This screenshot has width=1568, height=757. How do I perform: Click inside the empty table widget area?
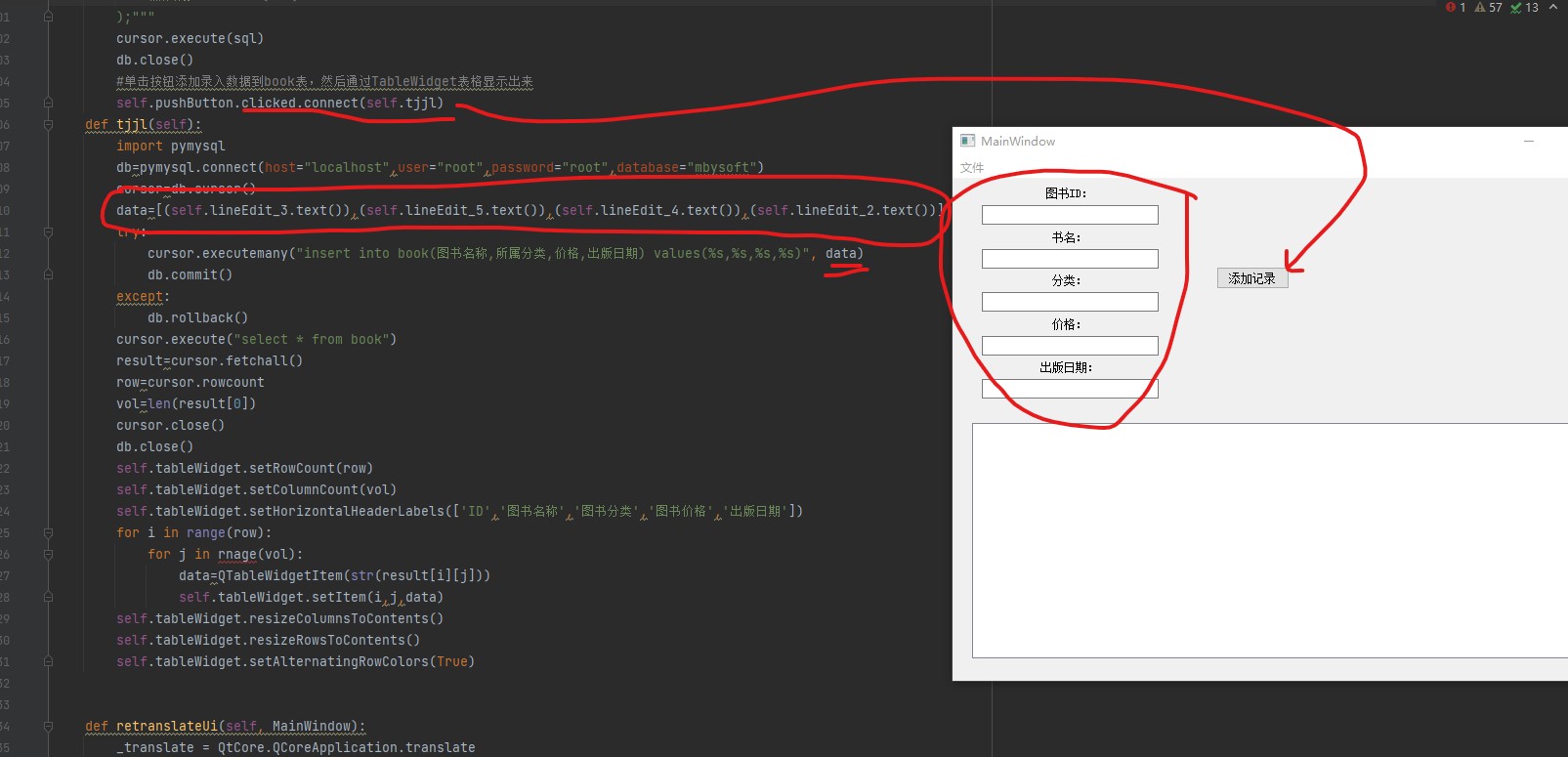(x=1270, y=540)
